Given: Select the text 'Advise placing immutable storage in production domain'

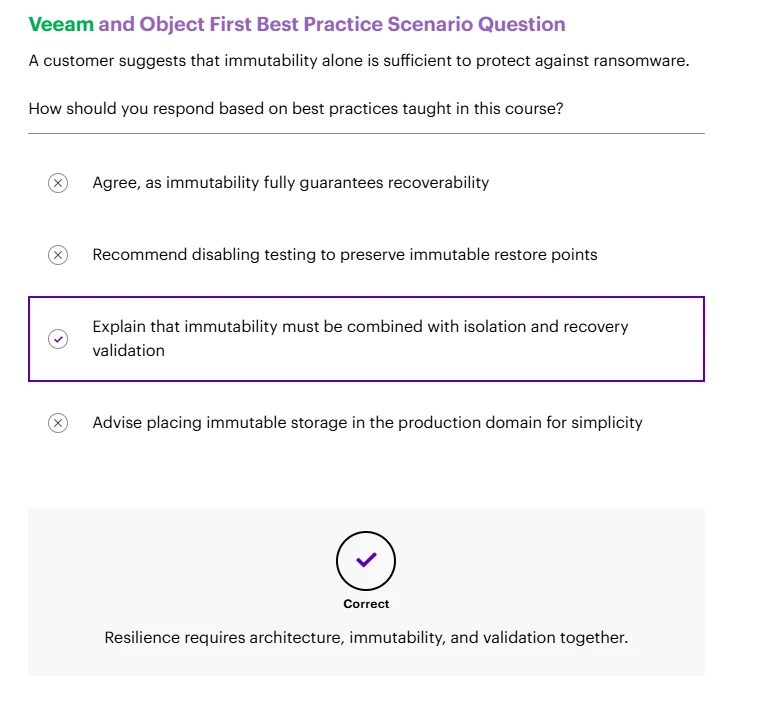Looking at the screenshot, I should coord(367,422).
